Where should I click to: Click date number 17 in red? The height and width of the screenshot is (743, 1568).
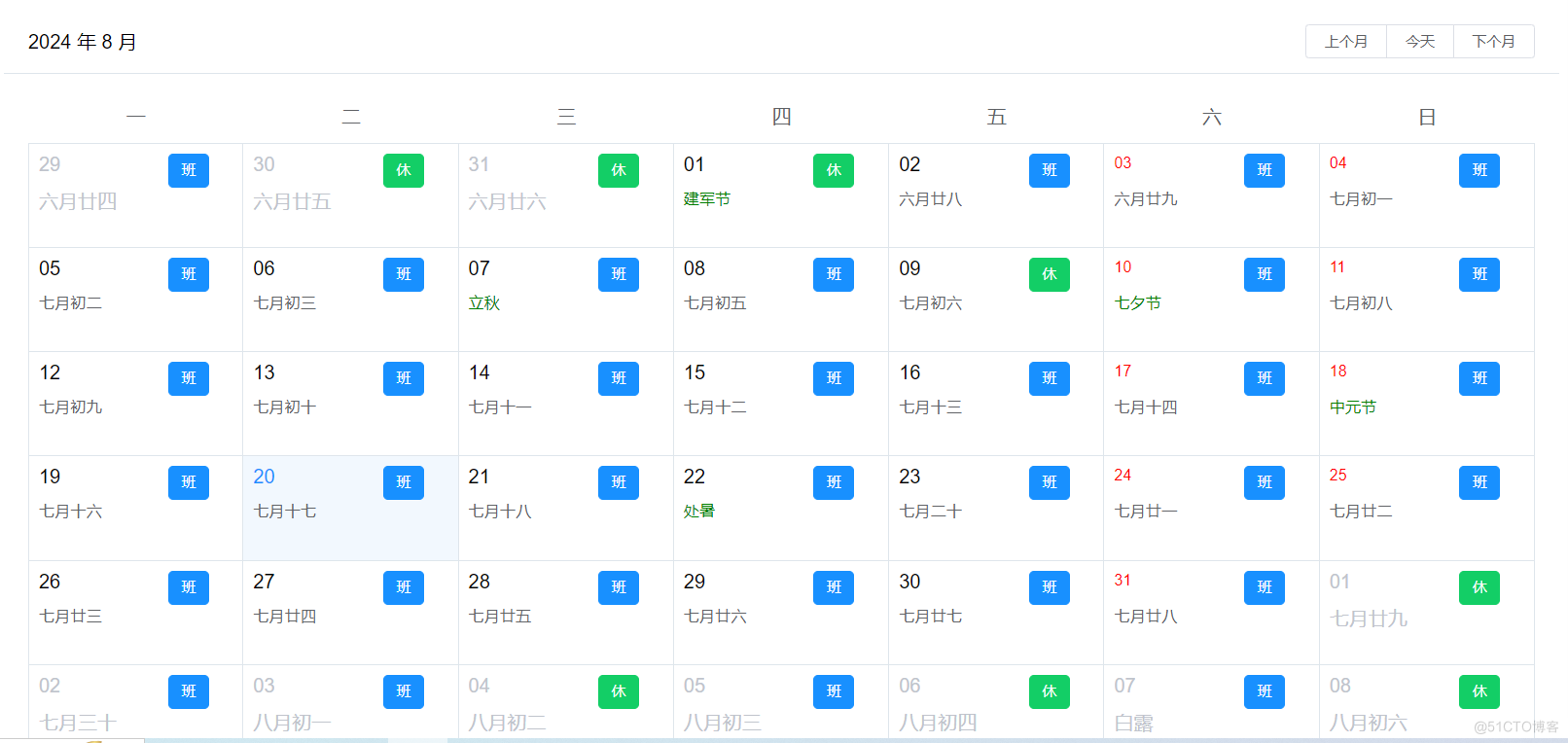coord(1123,371)
